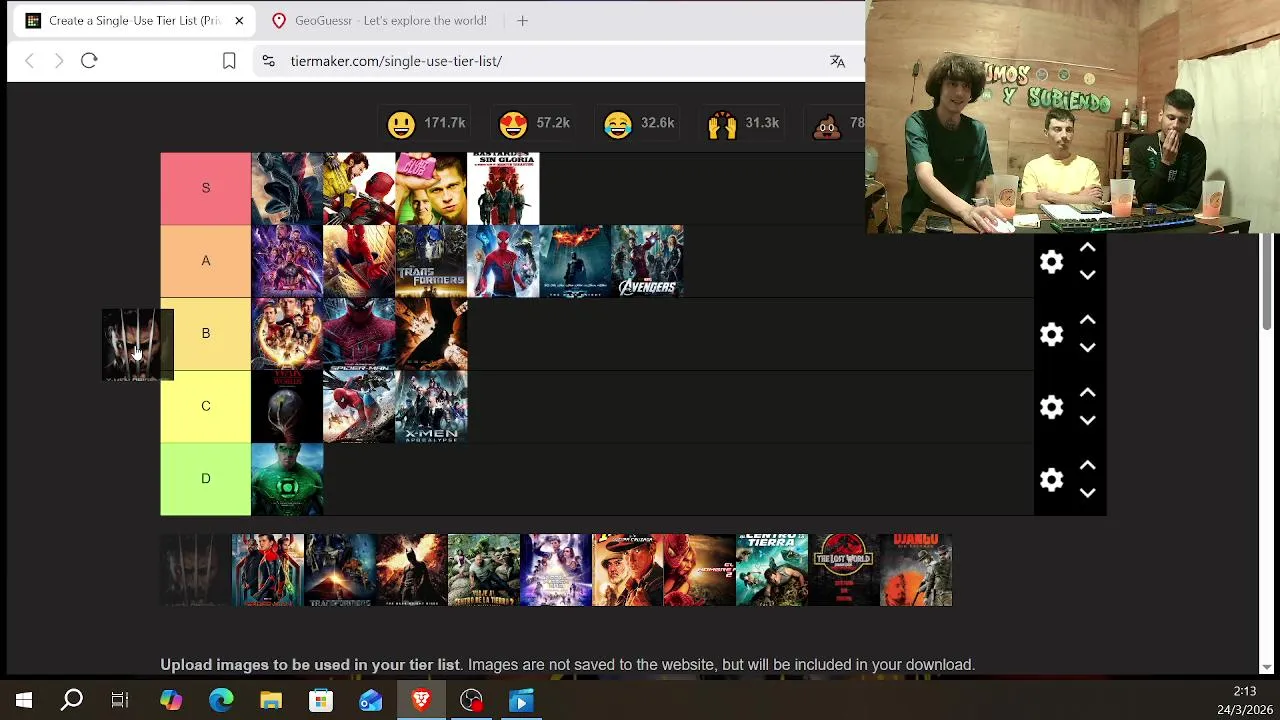Select Deadpool & Wolverine poster in S tier
1280x720 pixels.
click(x=359, y=189)
